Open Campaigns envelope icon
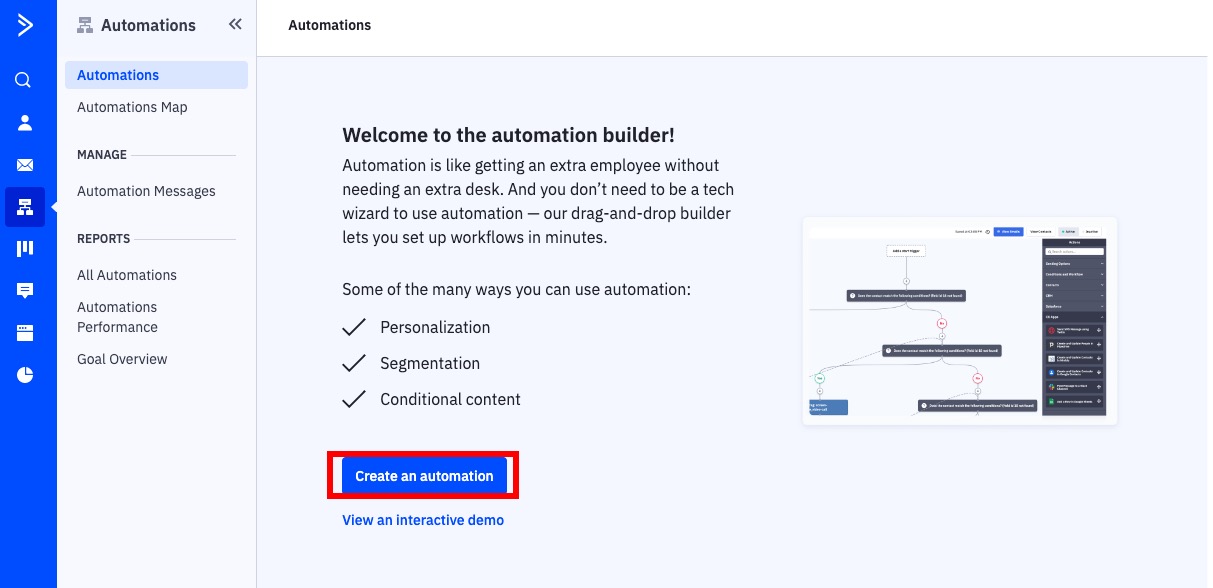Image resolution: width=1213 pixels, height=588 pixels. point(25,165)
